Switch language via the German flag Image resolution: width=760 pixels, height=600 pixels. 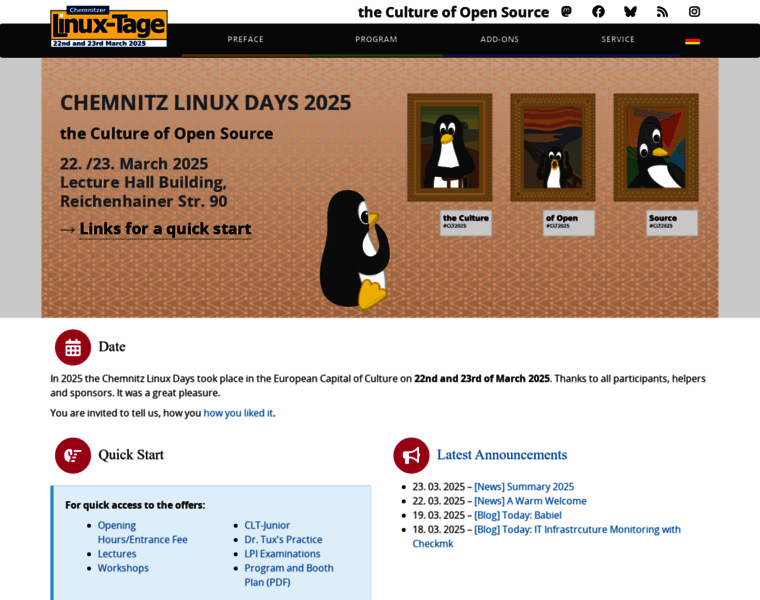click(x=692, y=41)
